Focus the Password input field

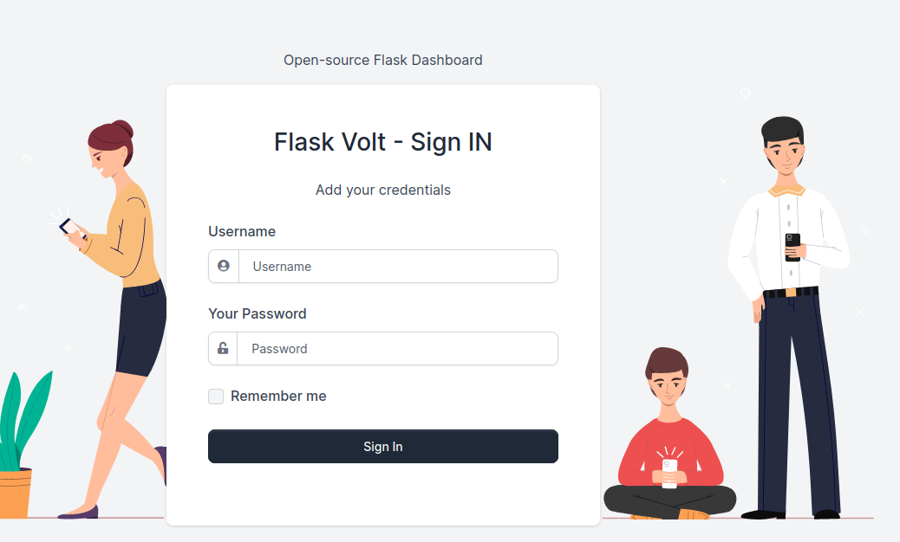coord(398,348)
